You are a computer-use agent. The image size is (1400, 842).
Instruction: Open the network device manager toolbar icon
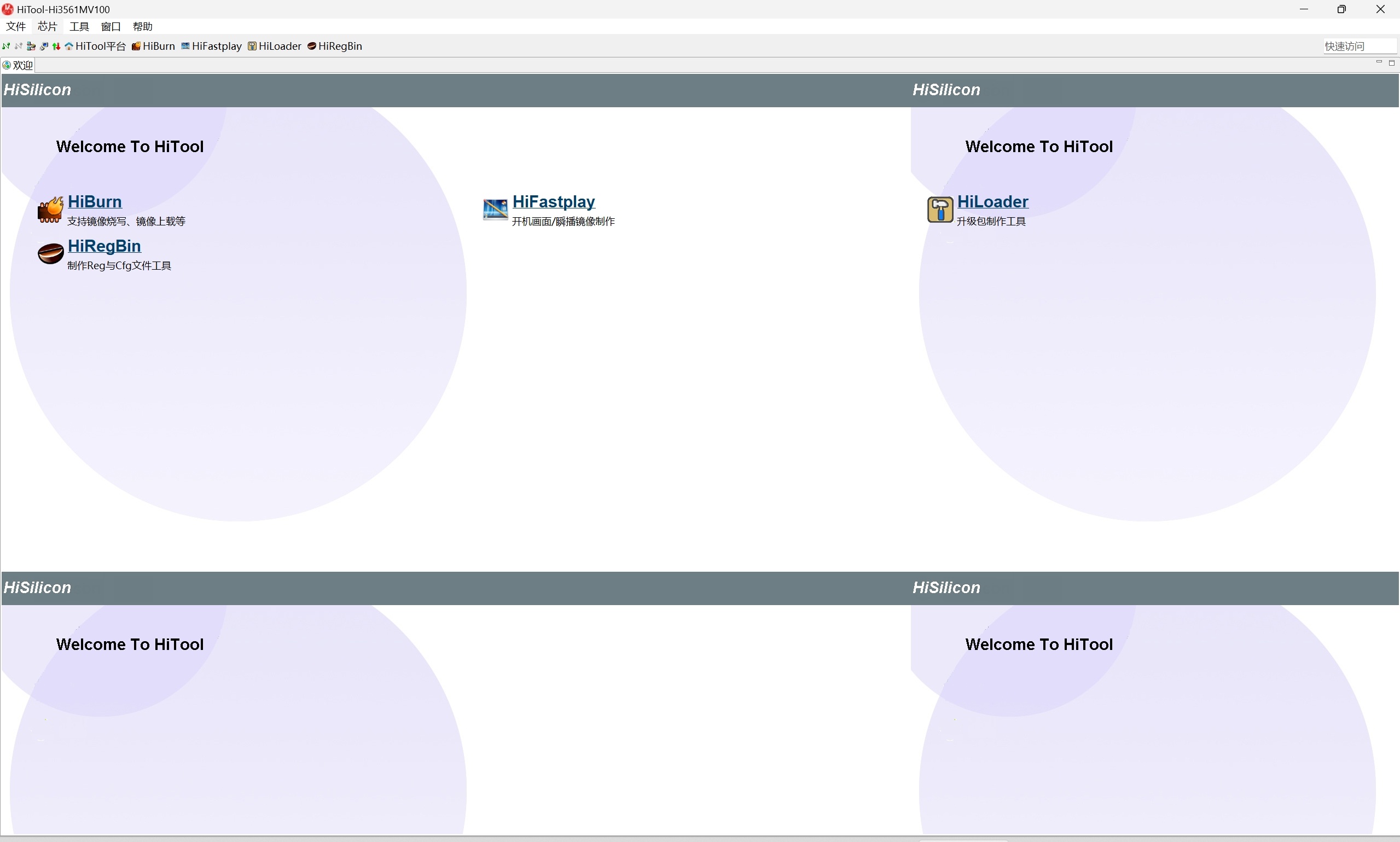click(31, 46)
